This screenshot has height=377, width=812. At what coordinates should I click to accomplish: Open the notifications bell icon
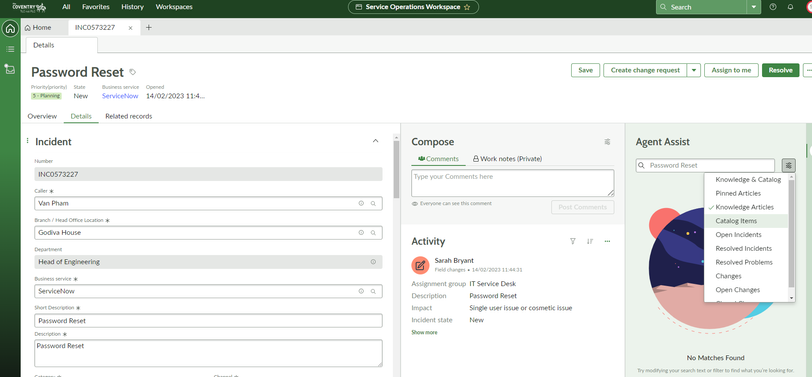tap(790, 7)
